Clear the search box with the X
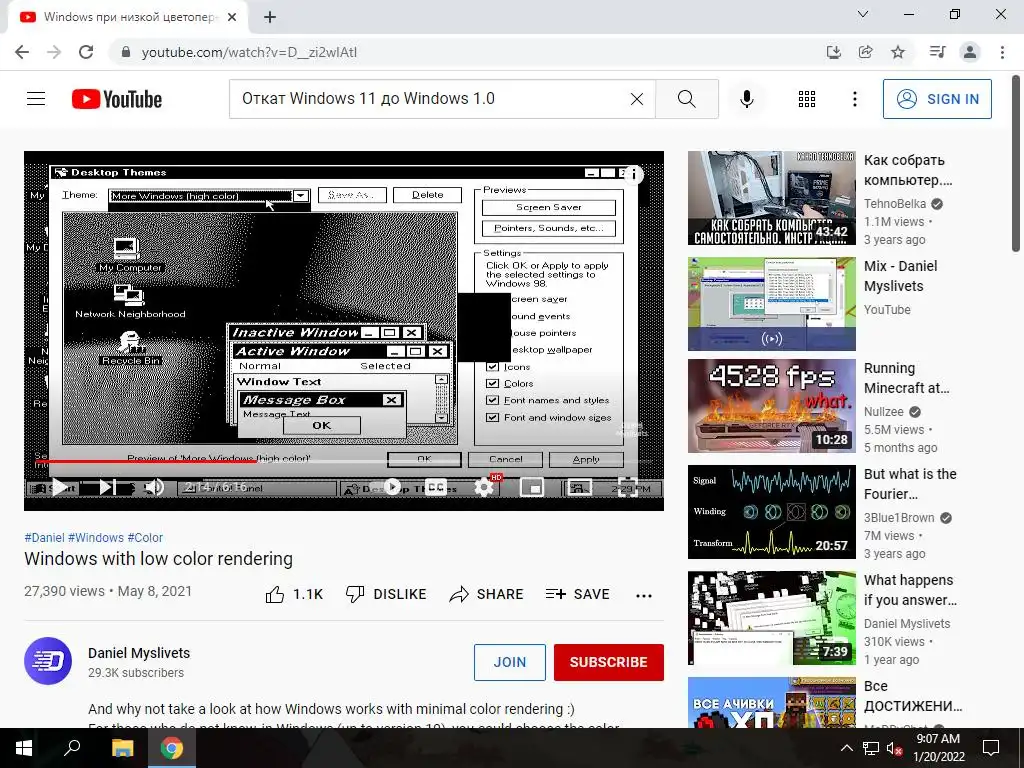 [x=637, y=99]
